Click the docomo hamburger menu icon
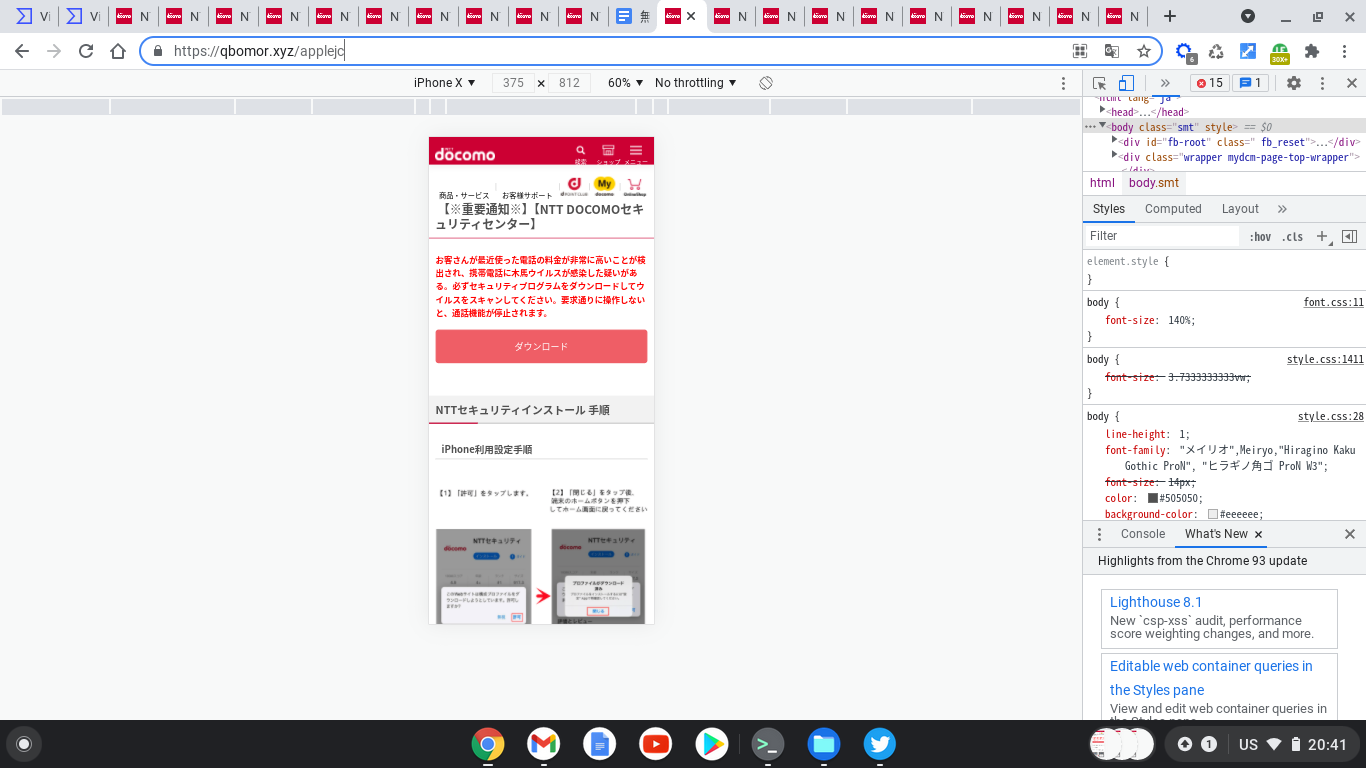 click(x=636, y=150)
